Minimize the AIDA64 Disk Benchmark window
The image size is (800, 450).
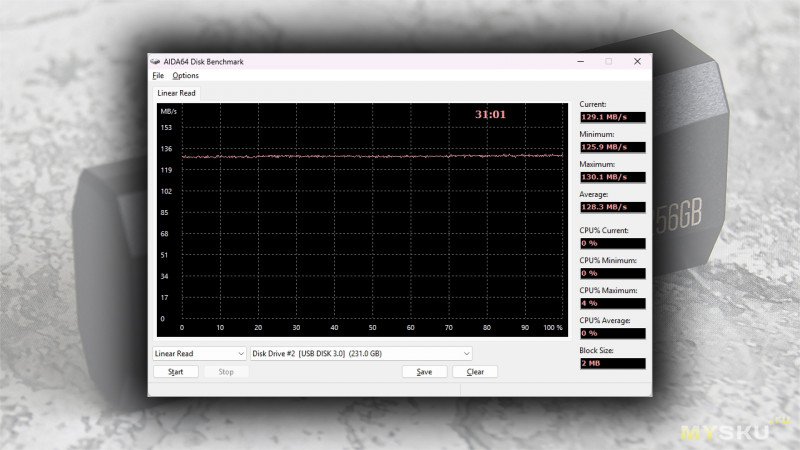coord(579,61)
